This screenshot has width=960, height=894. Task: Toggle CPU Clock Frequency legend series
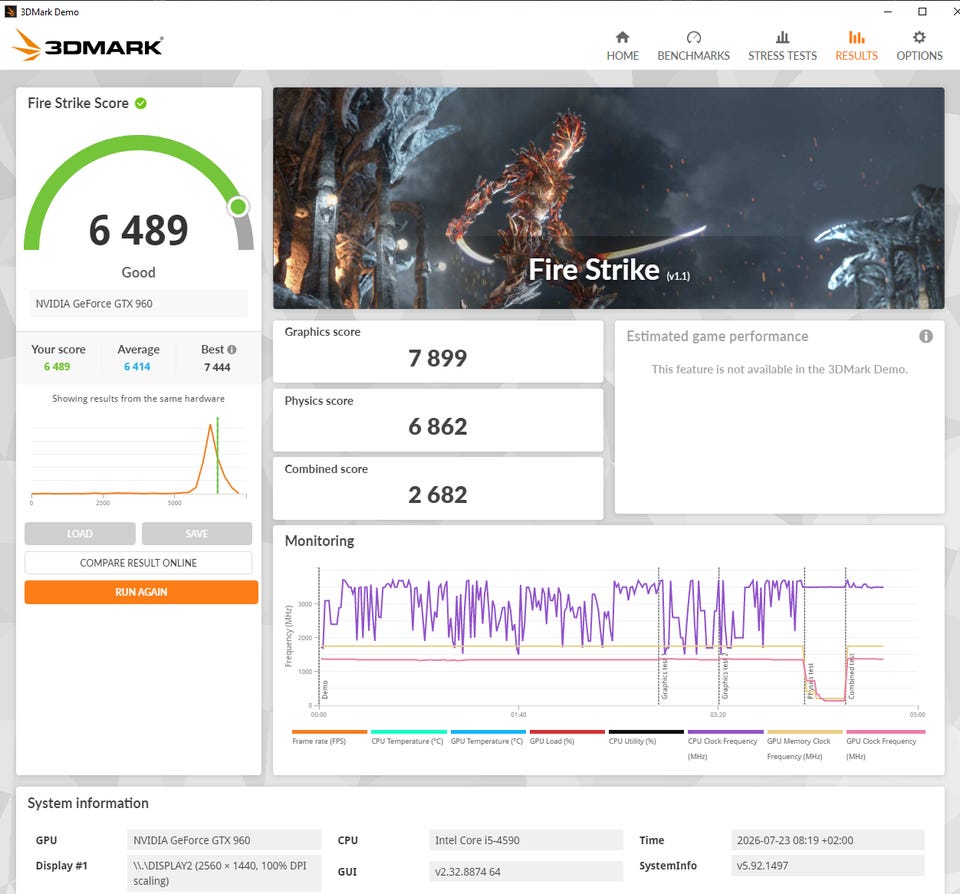[x=722, y=748]
